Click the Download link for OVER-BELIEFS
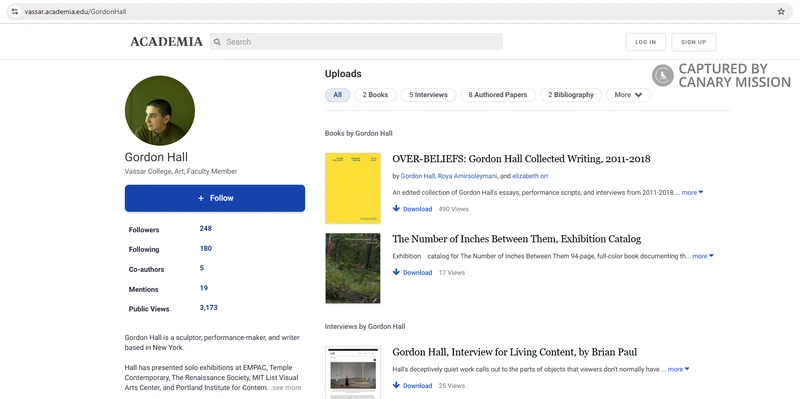This screenshot has width=800, height=399. coord(417,209)
